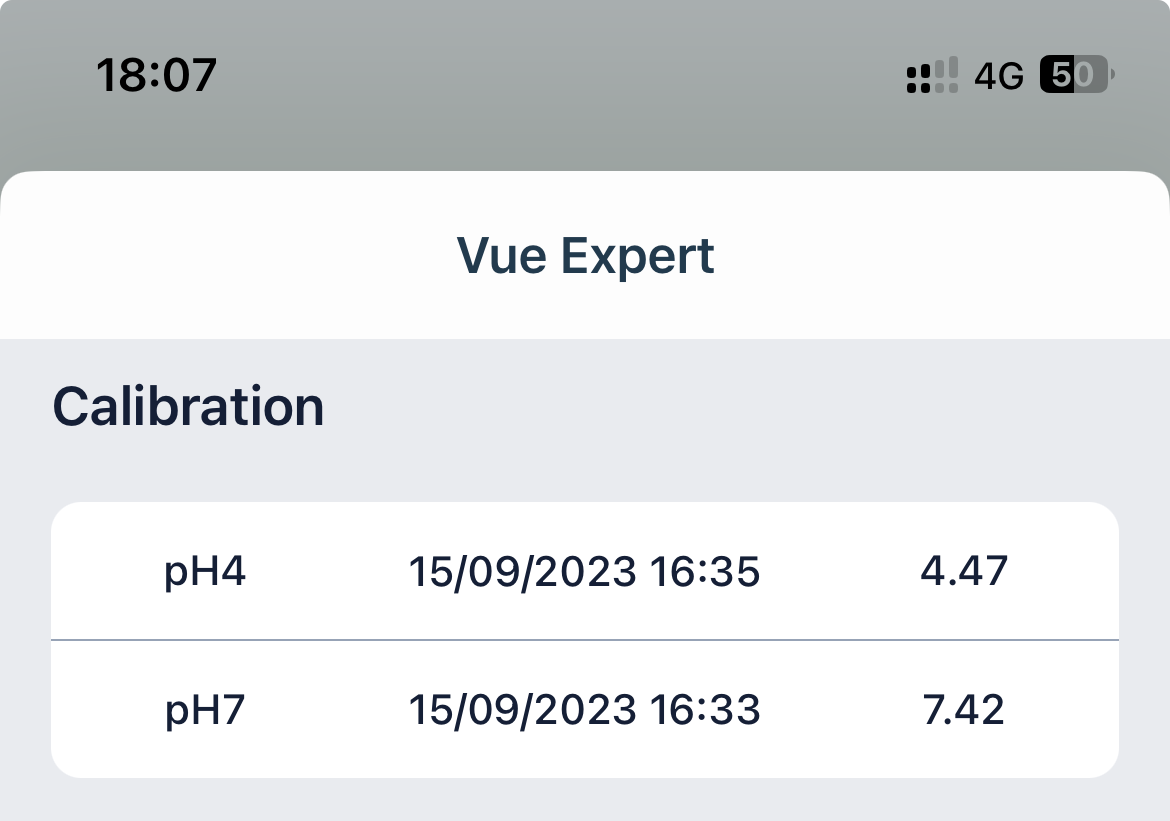The height and width of the screenshot is (821, 1170).
Task: Tap the divider line between calibration rows
Action: 584,639
